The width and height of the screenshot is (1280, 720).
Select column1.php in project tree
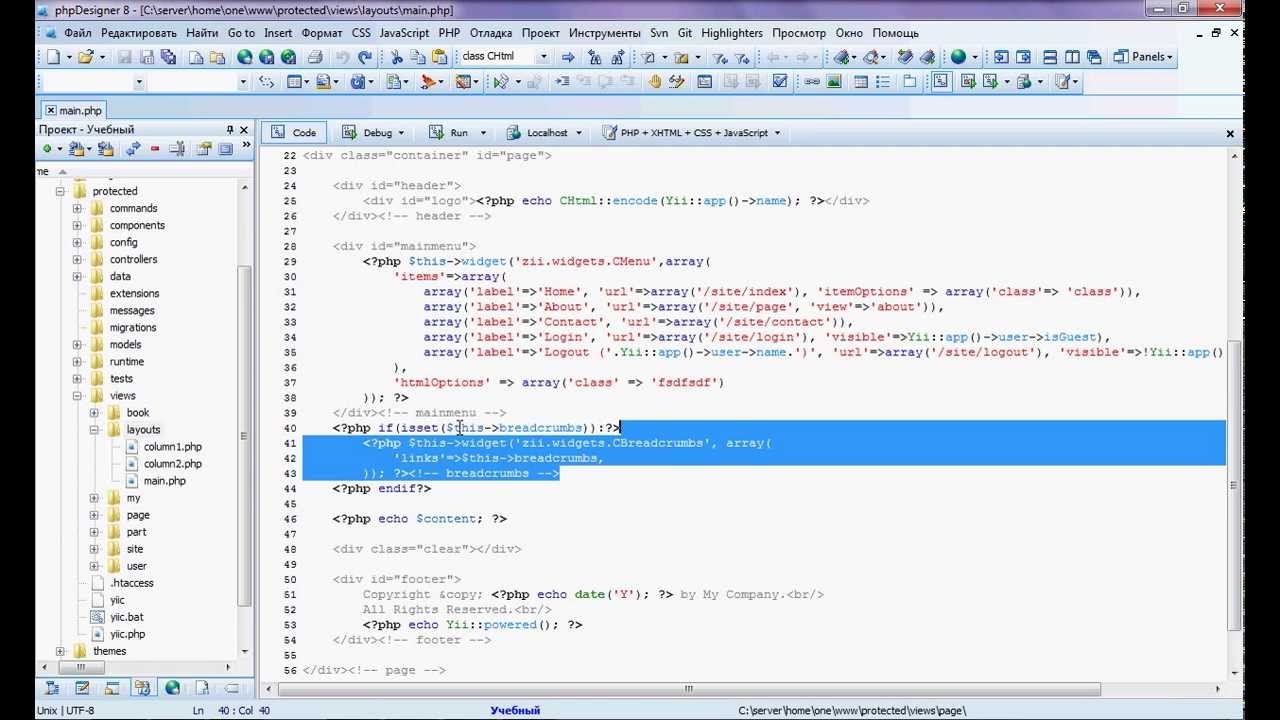pyautogui.click(x=172, y=447)
